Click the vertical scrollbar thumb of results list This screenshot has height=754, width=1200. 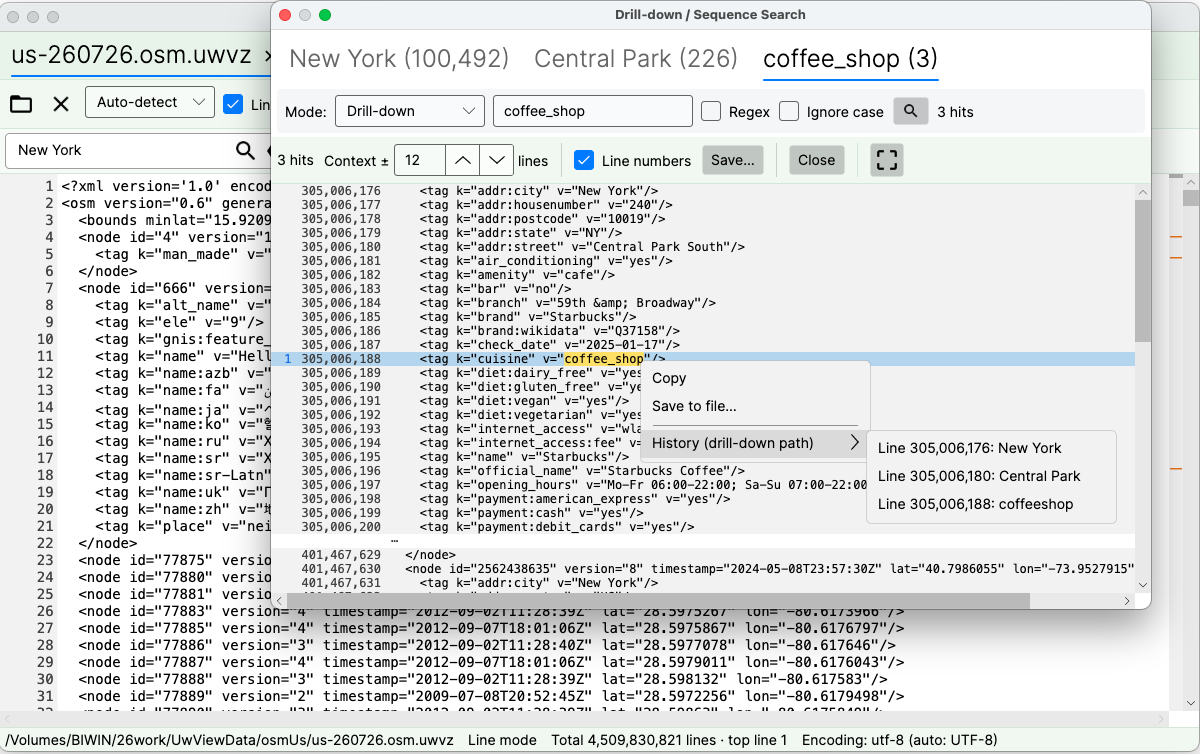tap(1142, 270)
